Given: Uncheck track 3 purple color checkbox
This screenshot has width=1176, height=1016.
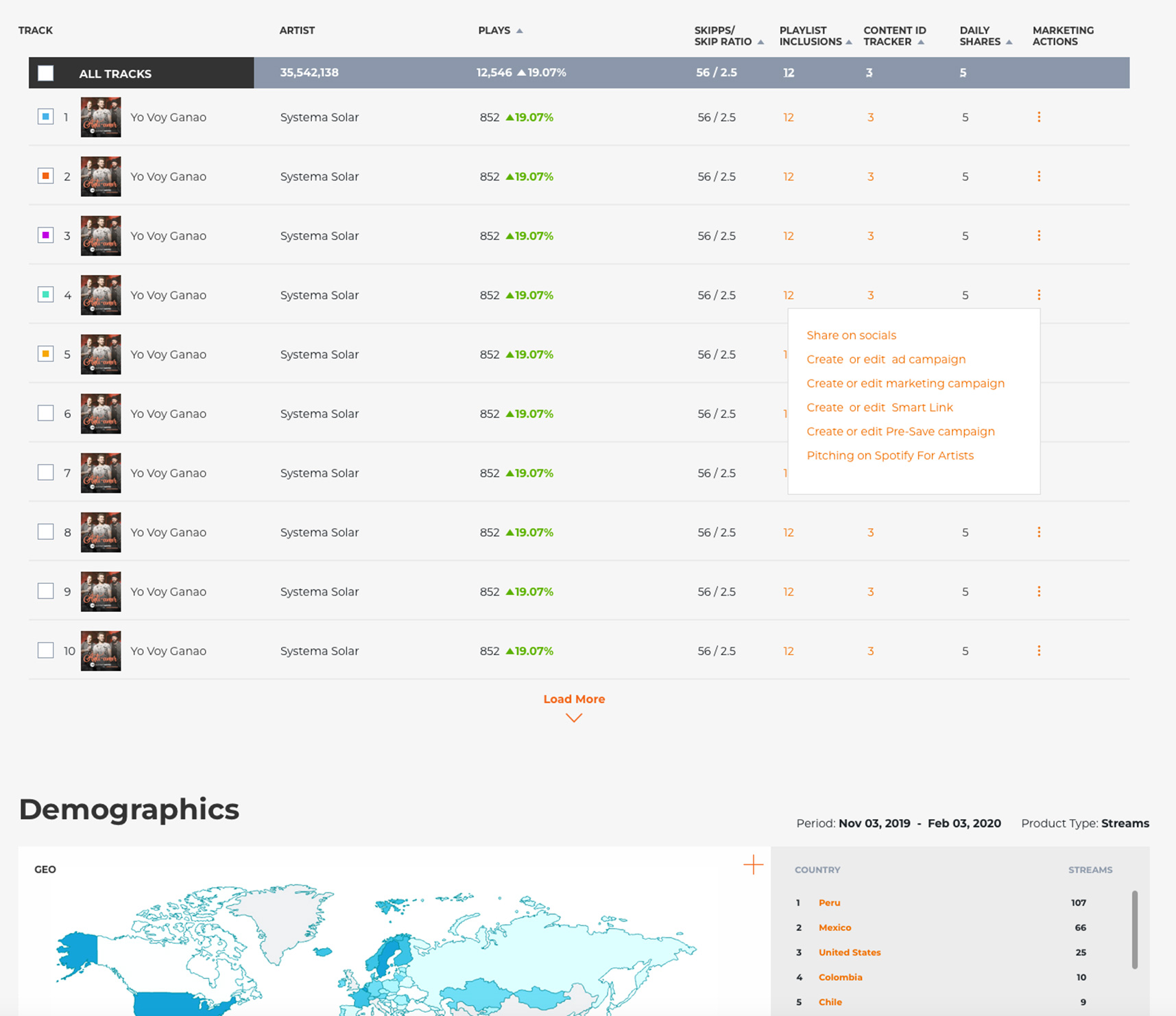Looking at the screenshot, I should [46, 235].
